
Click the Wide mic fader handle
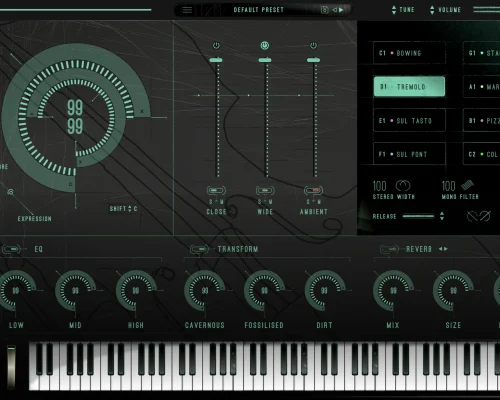[x=265, y=60]
